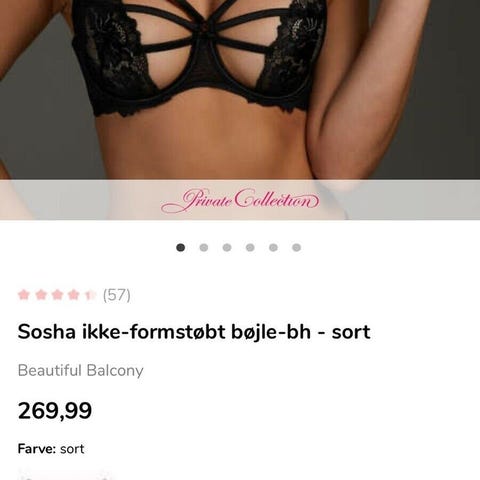Open the 57 reviews count link
The width and height of the screenshot is (480, 480).
(x=117, y=295)
